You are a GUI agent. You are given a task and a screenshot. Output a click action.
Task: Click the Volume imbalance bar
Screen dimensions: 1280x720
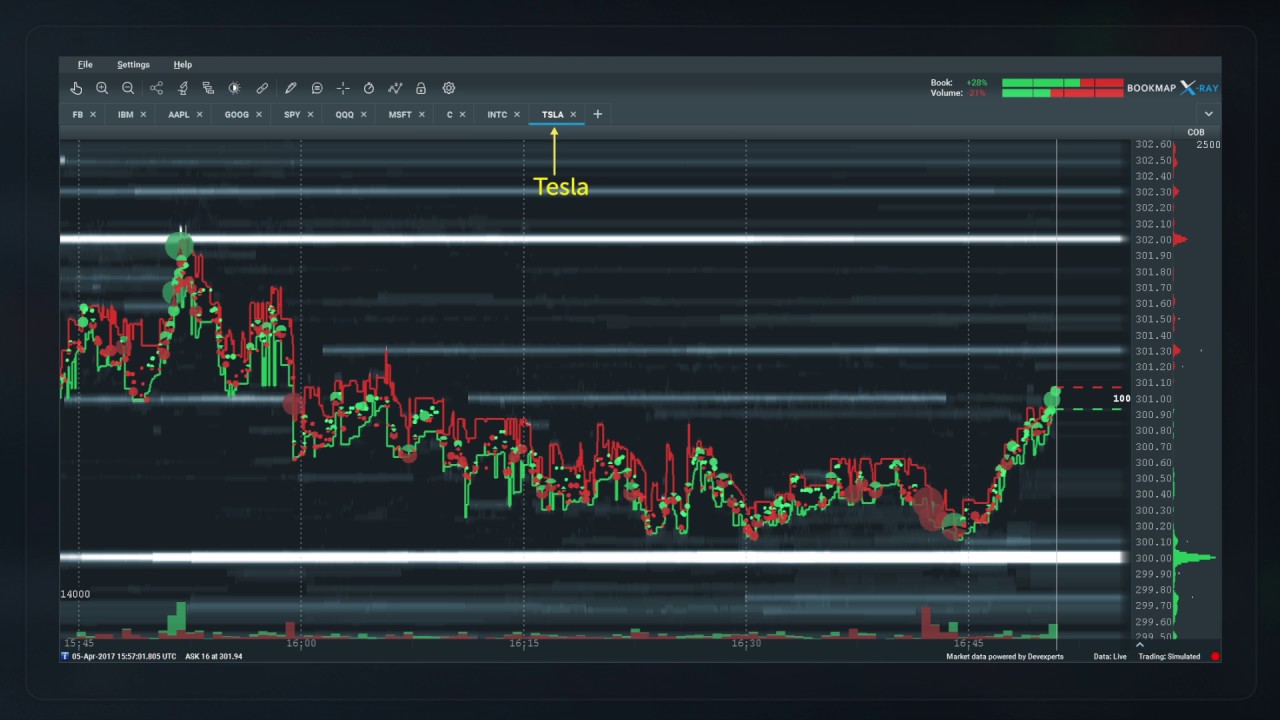coord(1062,93)
